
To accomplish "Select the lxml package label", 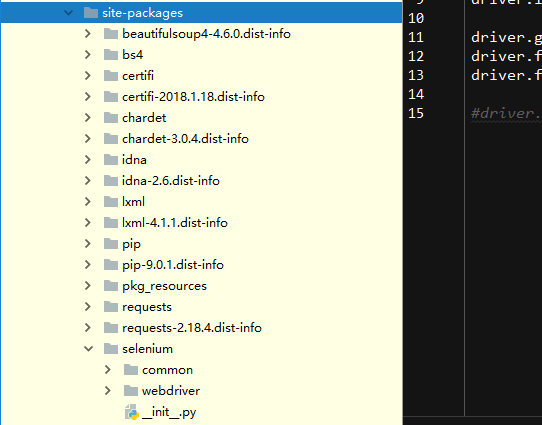I will coord(133,202).
